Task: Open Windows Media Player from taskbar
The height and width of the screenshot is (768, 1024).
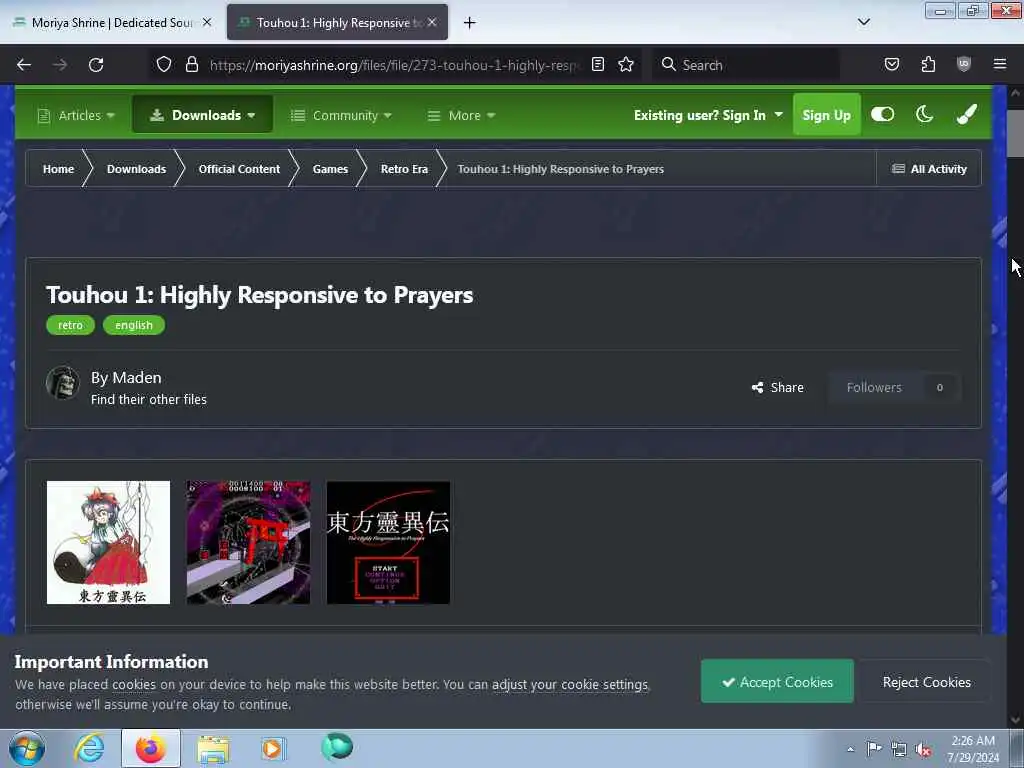Action: pyautogui.click(x=273, y=748)
